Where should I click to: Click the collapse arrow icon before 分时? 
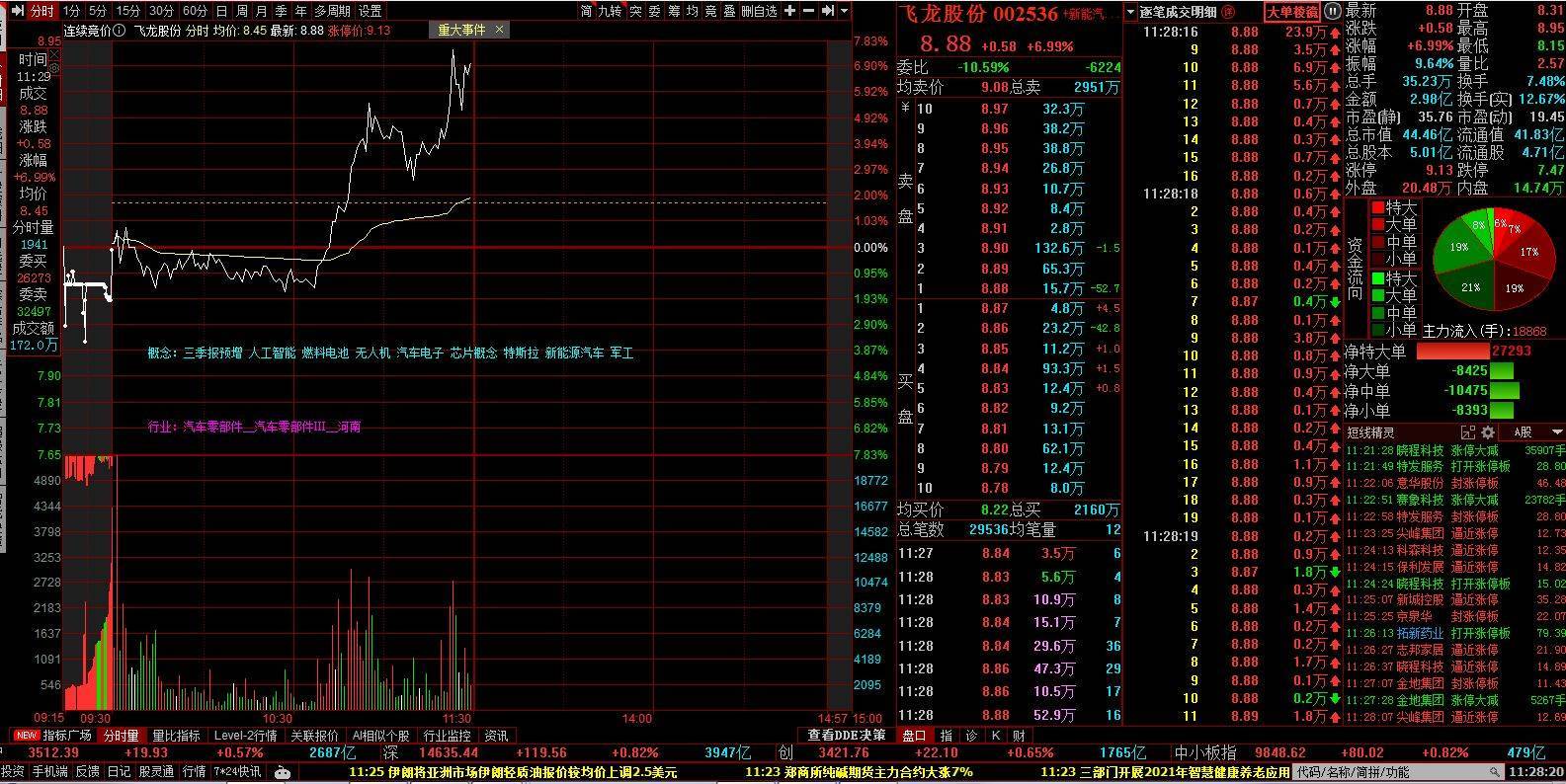click(17, 11)
